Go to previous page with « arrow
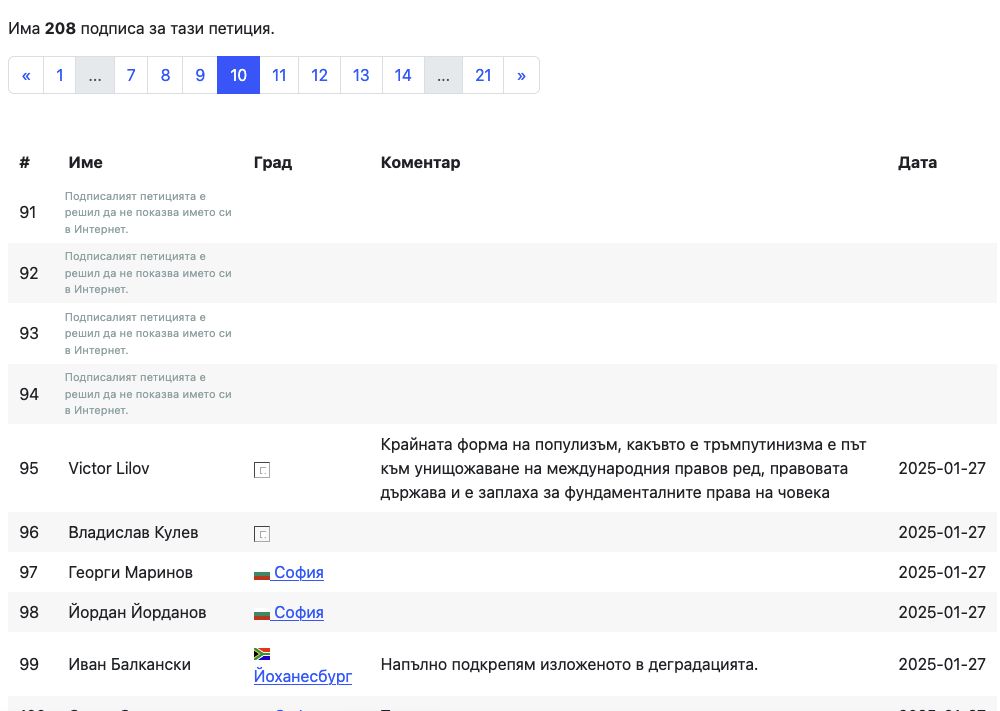This screenshot has height=711, width=1000. pos(26,75)
